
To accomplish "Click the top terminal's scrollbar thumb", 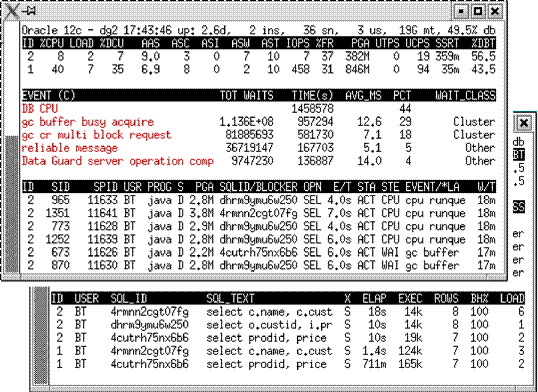I will (12, 204).
